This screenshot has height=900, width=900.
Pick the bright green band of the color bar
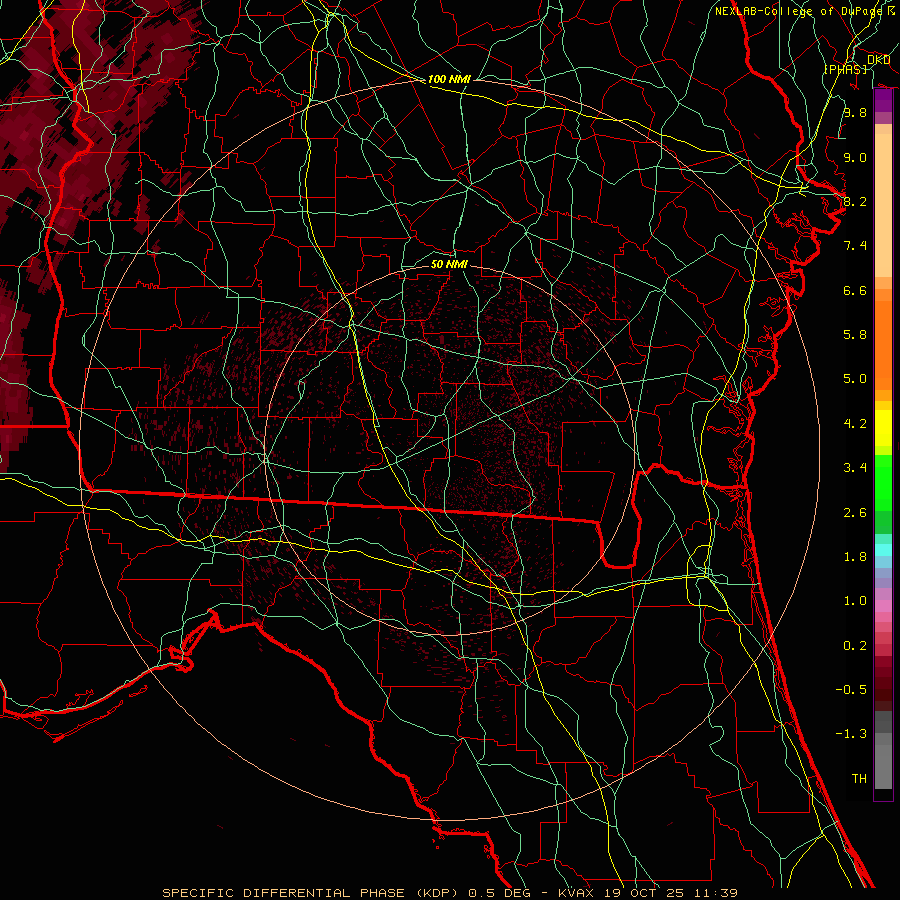point(883,483)
